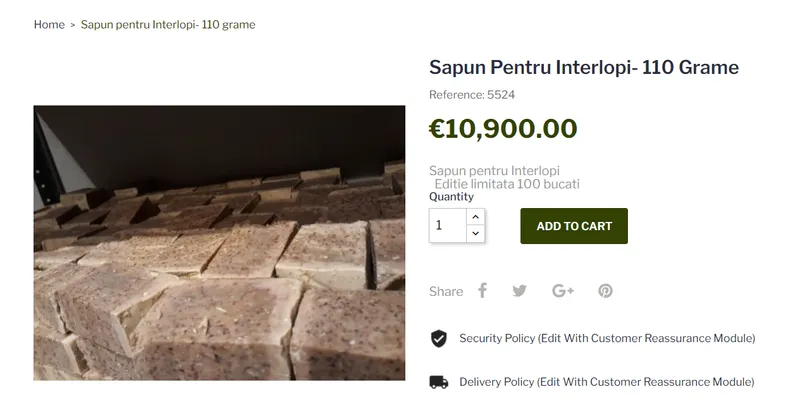Image resolution: width=800 pixels, height=411 pixels.
Task: Increase quantity with up arrow
Action: (x=475, y=217)
